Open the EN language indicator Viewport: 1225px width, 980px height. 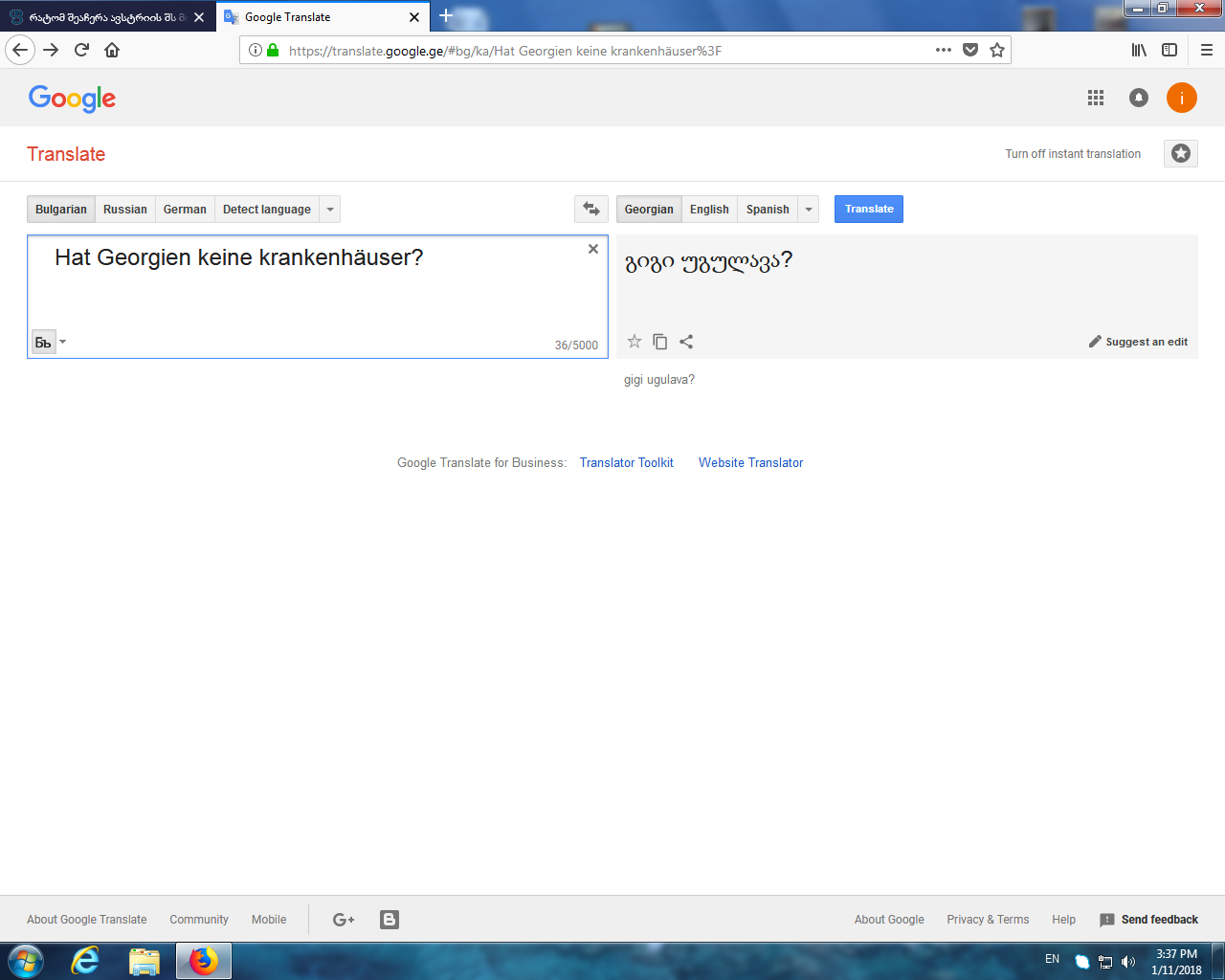click(1053, 959)
